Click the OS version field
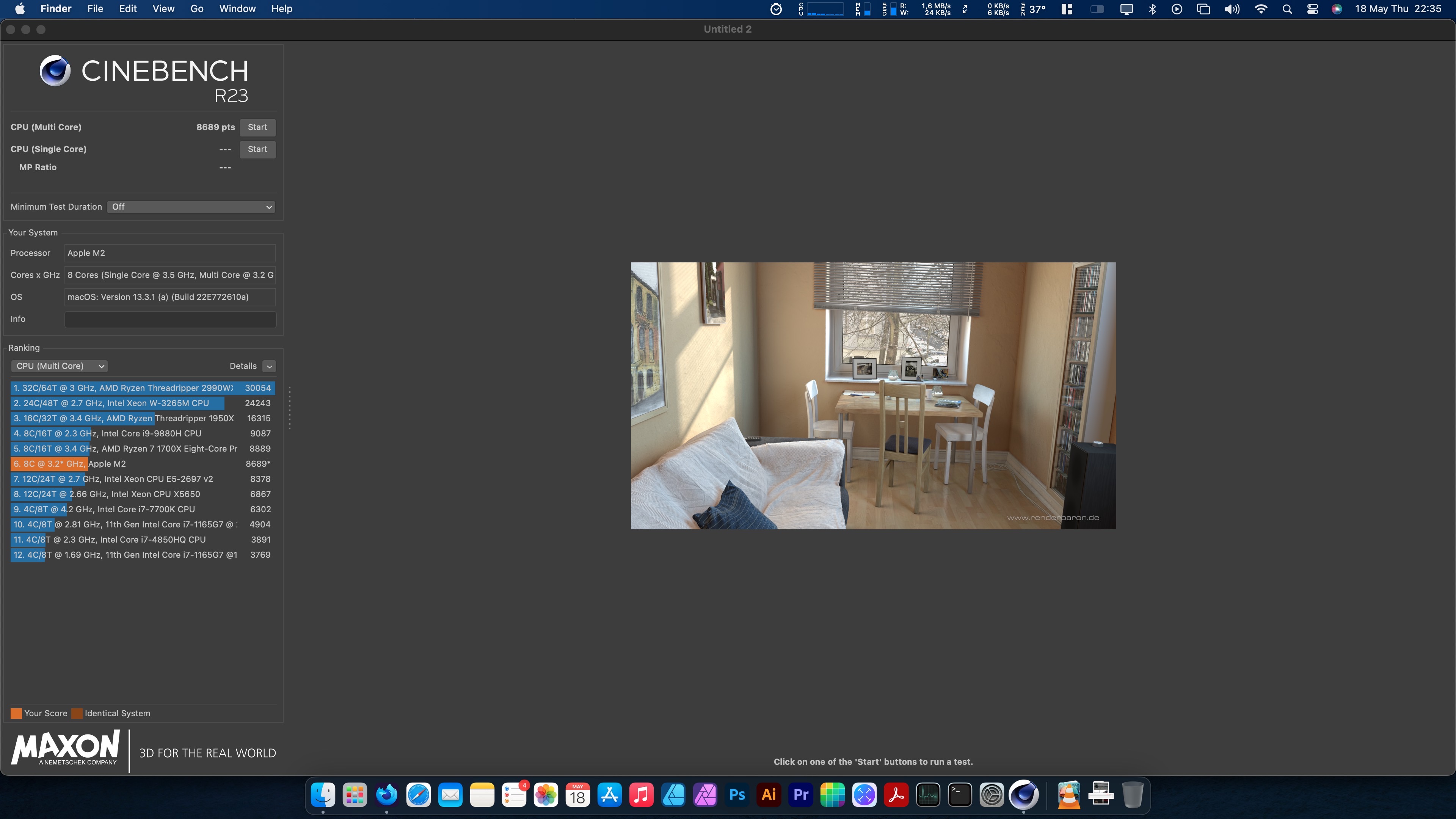Viewport: 1456px width, 819px height. coord(170,297)
